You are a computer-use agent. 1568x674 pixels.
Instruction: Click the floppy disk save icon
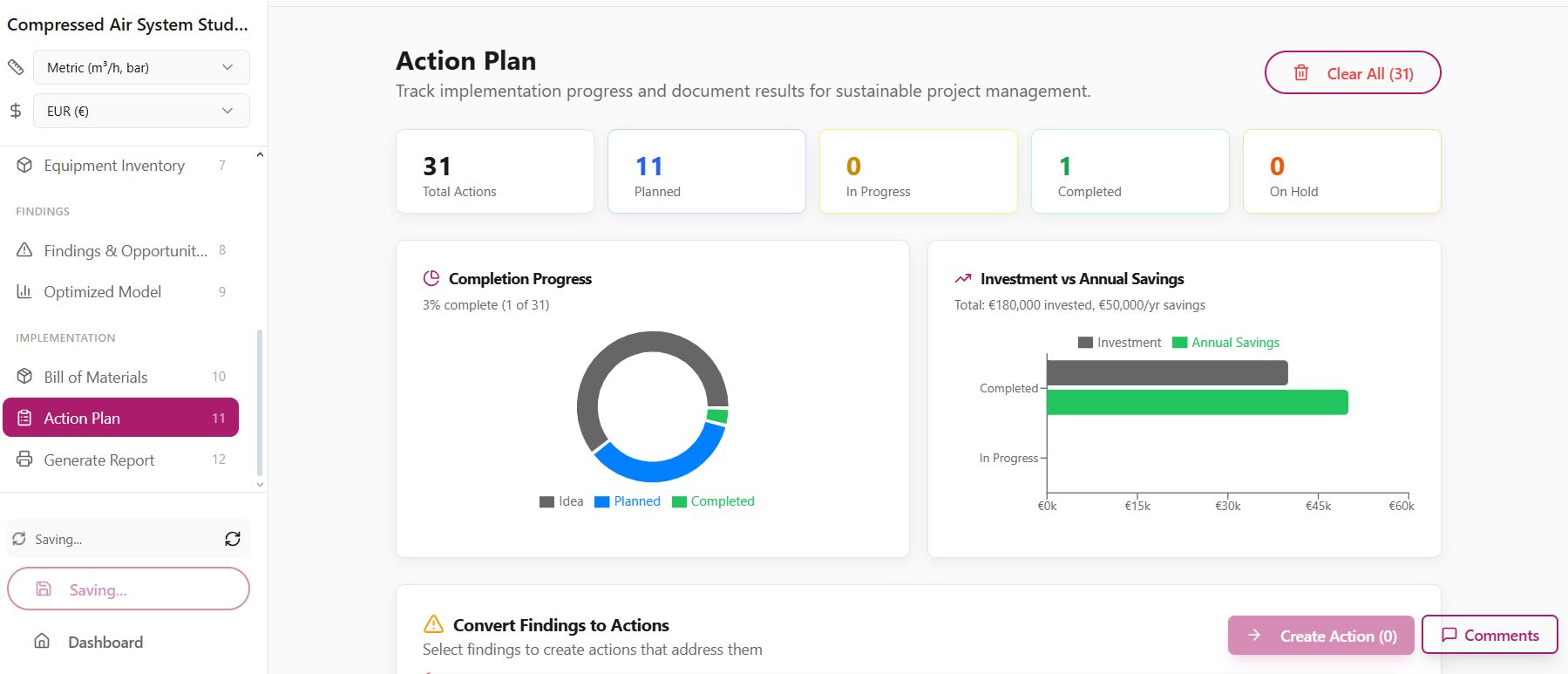pos(44,589)
